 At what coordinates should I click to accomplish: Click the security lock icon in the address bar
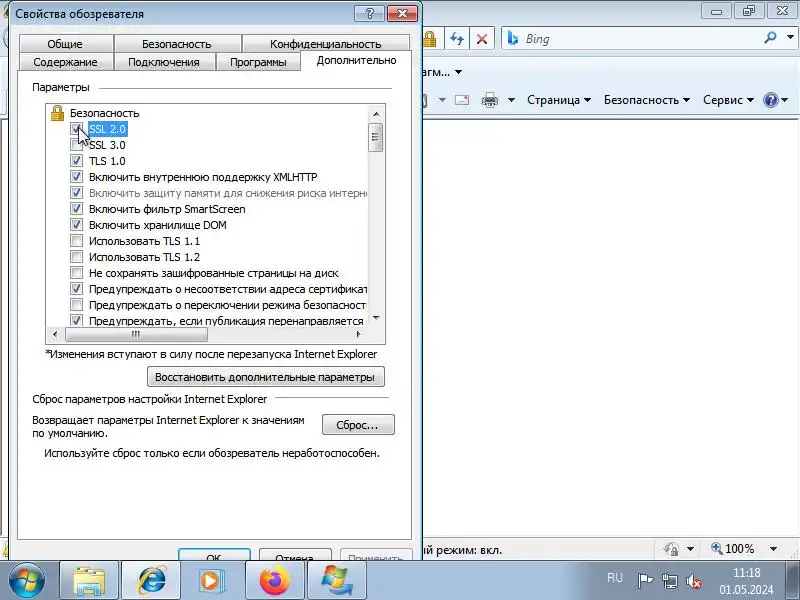430,39
